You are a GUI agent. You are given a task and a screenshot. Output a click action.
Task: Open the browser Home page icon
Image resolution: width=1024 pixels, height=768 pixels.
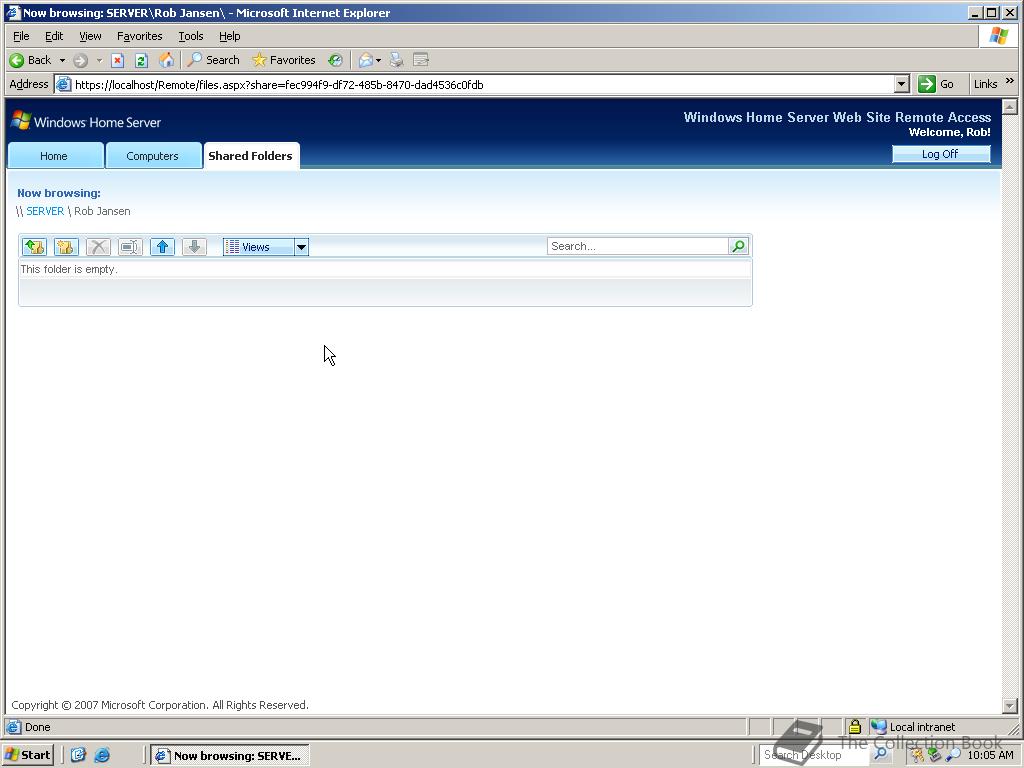pos(167,60)
